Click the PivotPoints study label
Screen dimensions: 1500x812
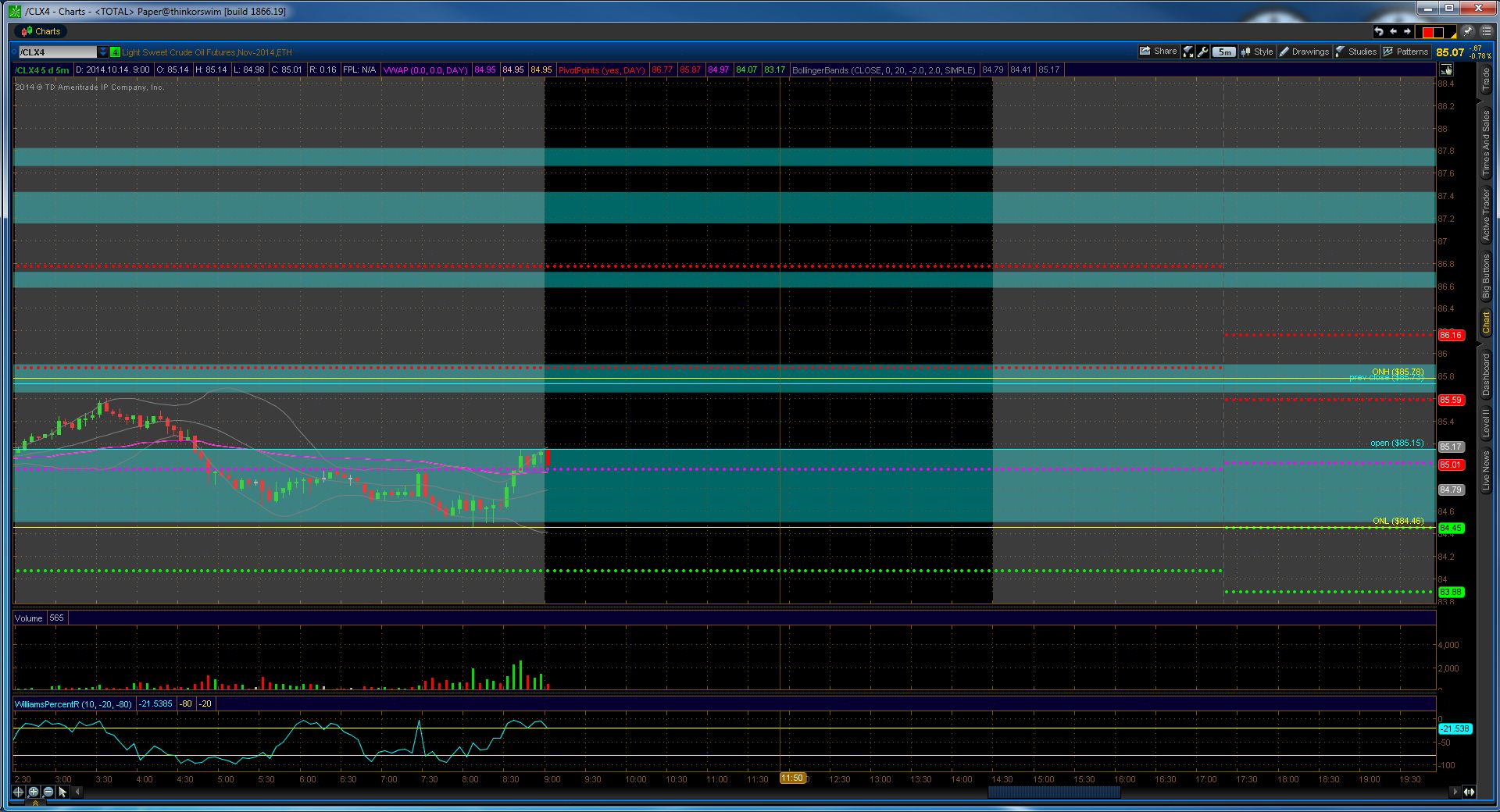602,70
